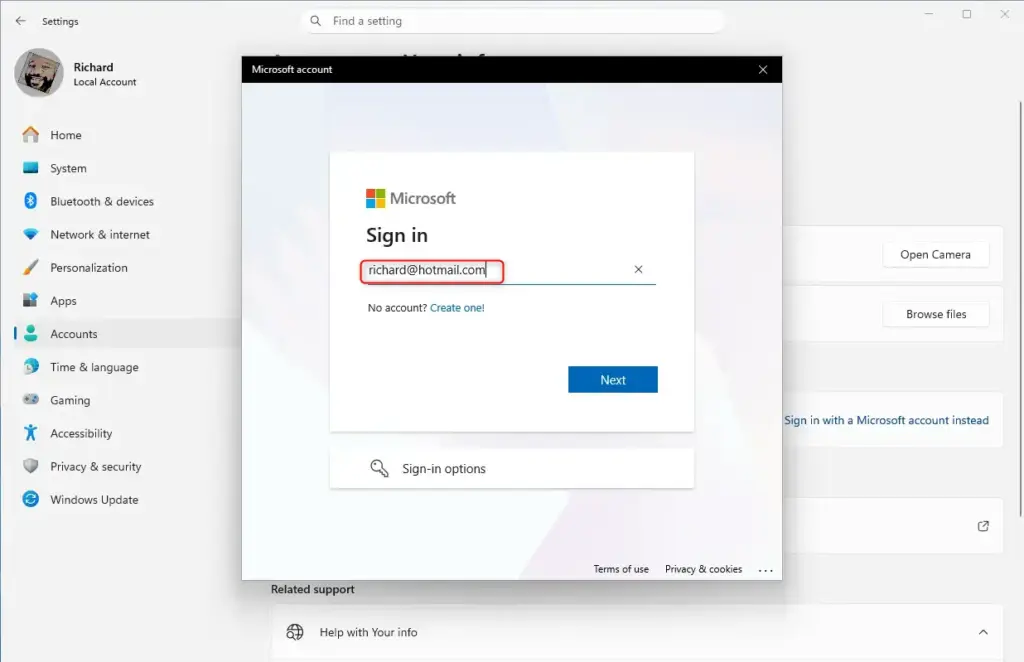Click the Network wifi icon
Screen dimensions: 1024x662
tap(31, 234)
